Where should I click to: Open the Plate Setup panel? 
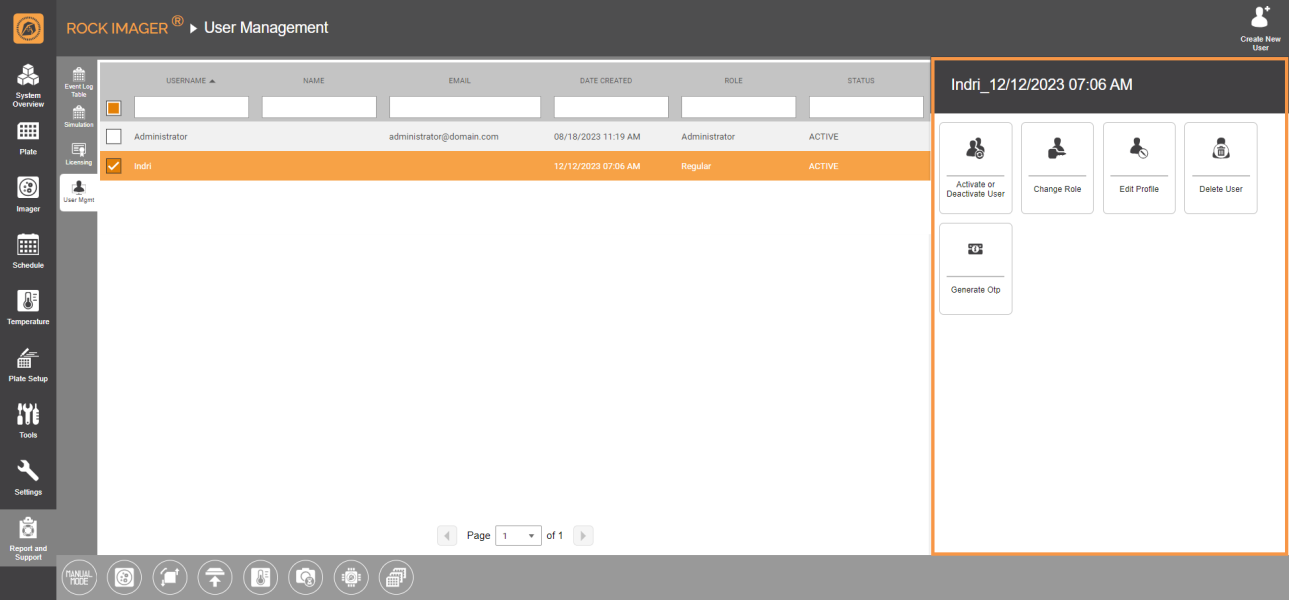tap(27, 362)
